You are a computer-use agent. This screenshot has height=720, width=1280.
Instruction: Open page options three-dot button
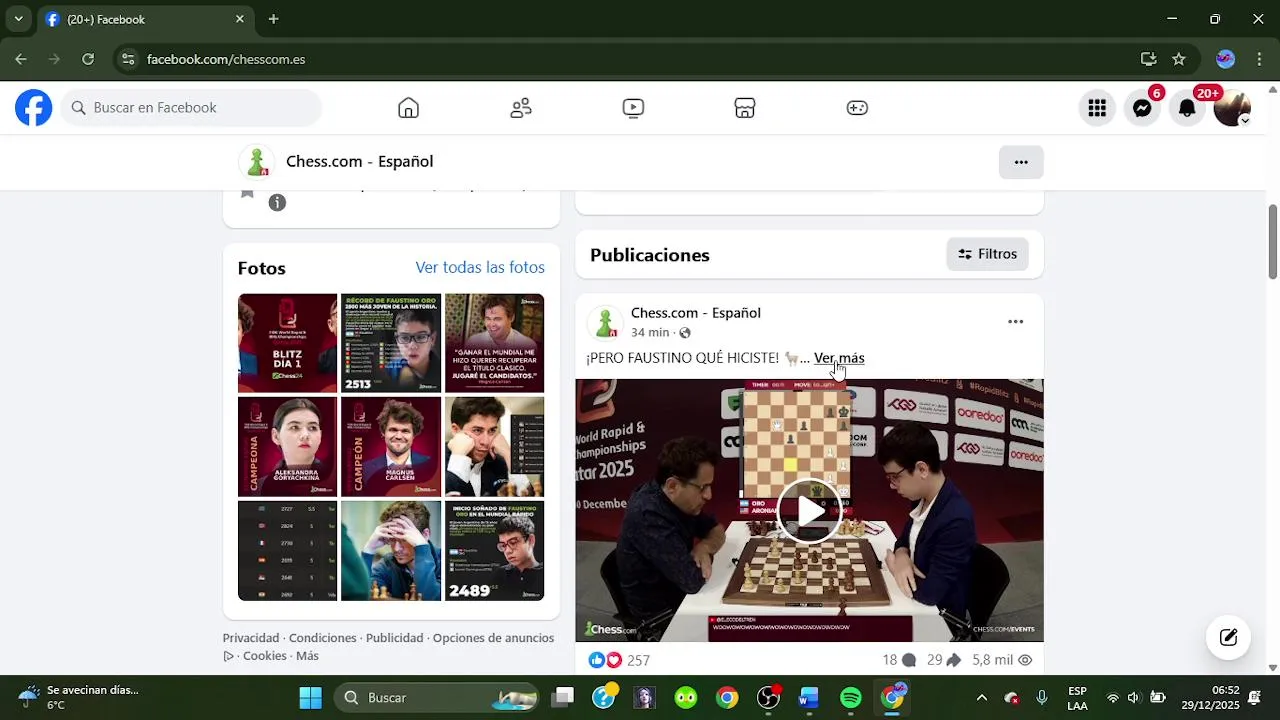point(1021,162)
